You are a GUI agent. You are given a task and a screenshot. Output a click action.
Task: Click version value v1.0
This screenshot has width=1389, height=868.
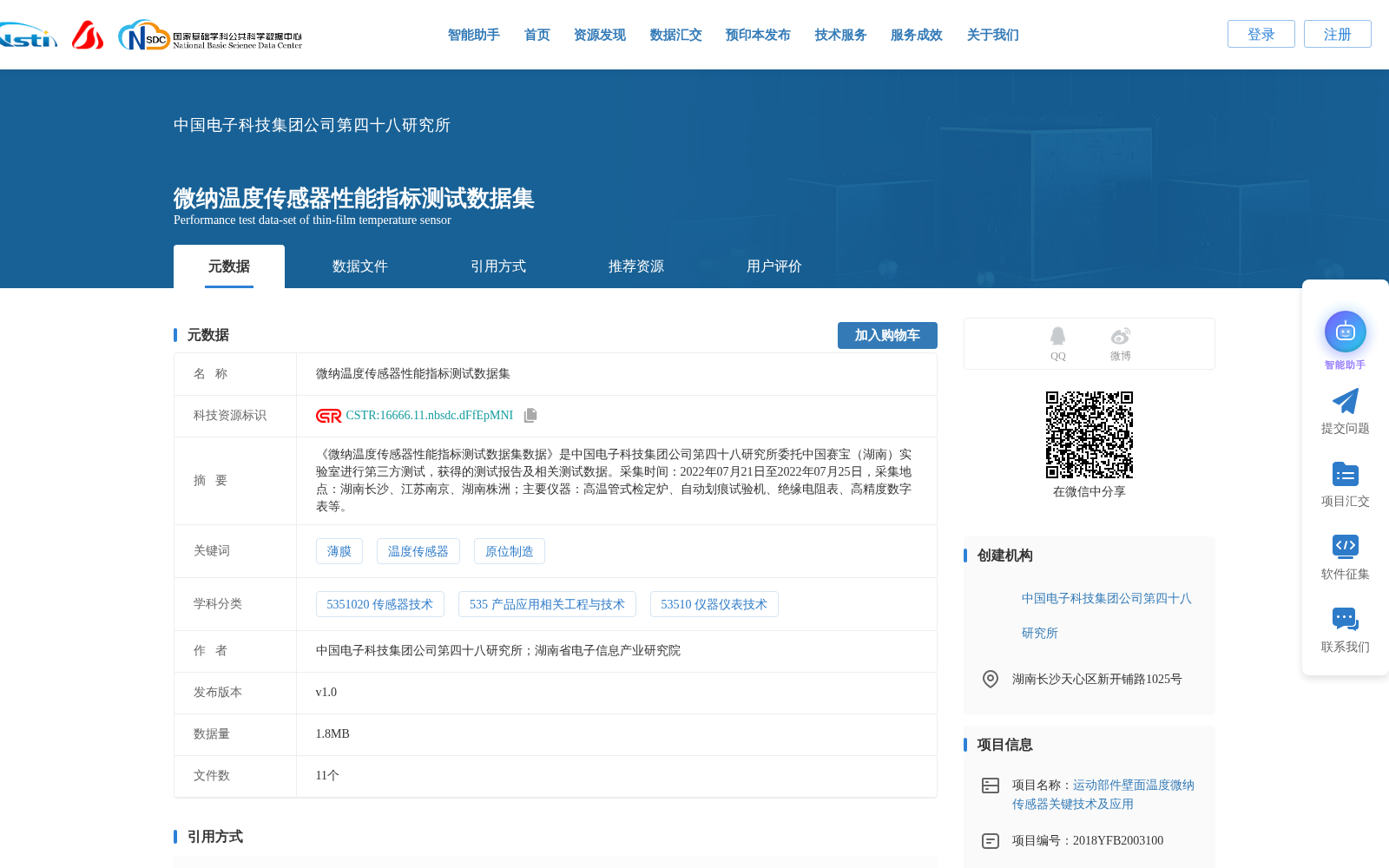point(326,693)
